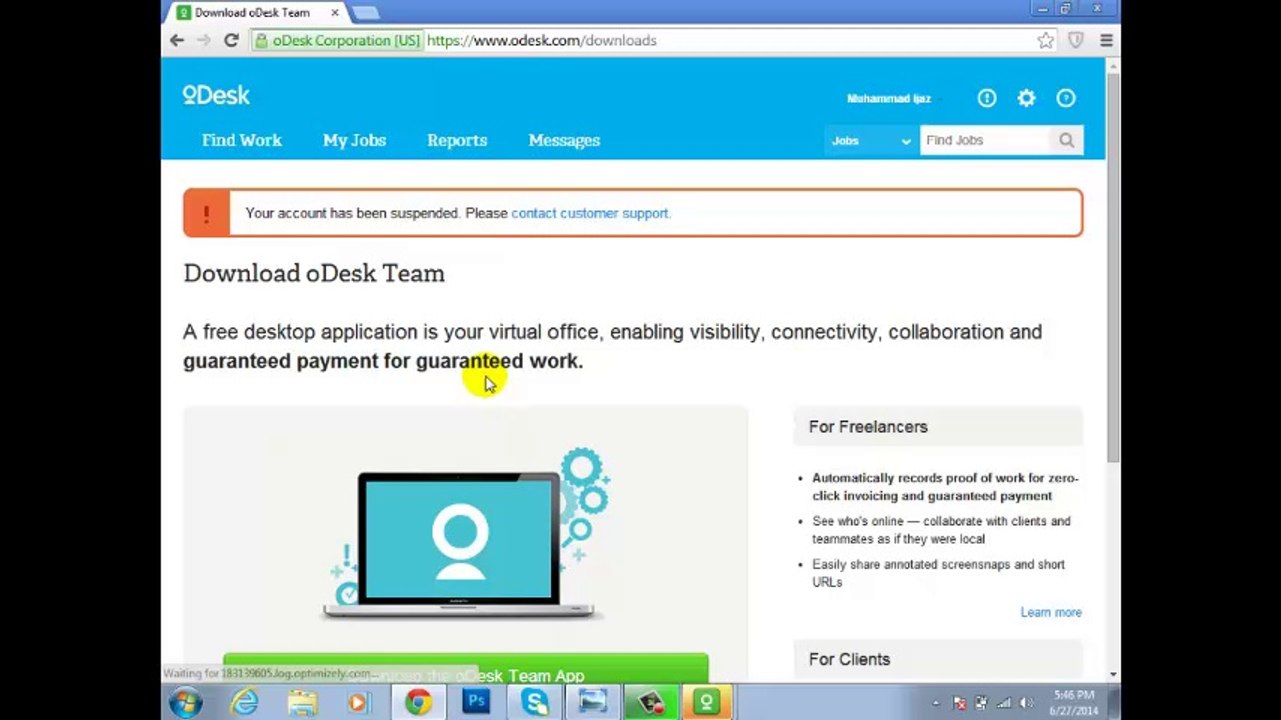The height and width of the screenshot is (720, 1281).
Task: Open the Muhammad Ijaz account menu
Action: 889,98
